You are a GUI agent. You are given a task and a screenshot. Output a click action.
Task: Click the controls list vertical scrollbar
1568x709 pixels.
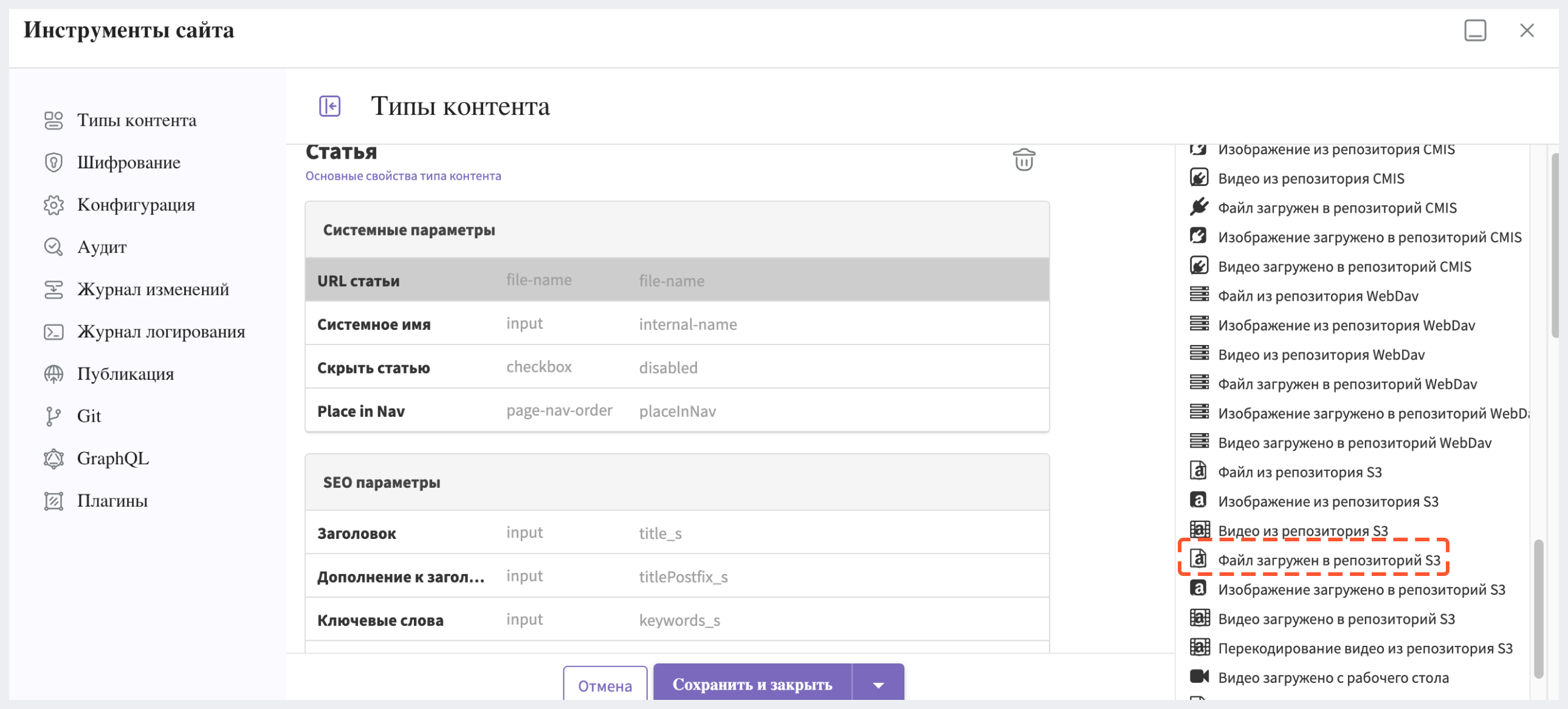(1538, 609)
